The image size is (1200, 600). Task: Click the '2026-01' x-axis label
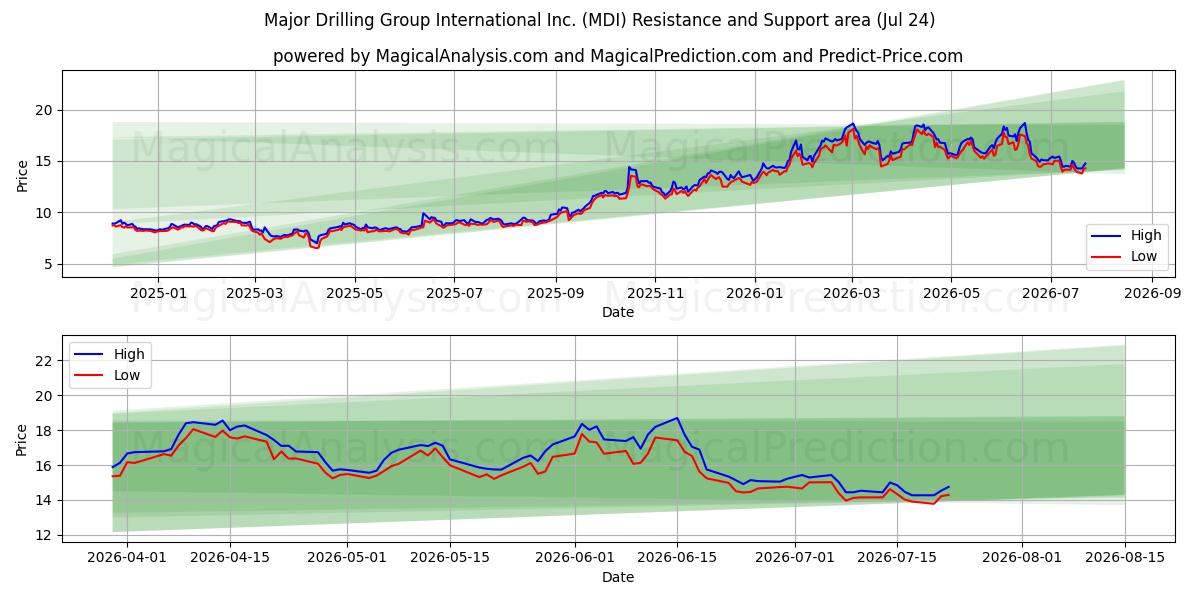pyautogui.click(x=754, y=293)
